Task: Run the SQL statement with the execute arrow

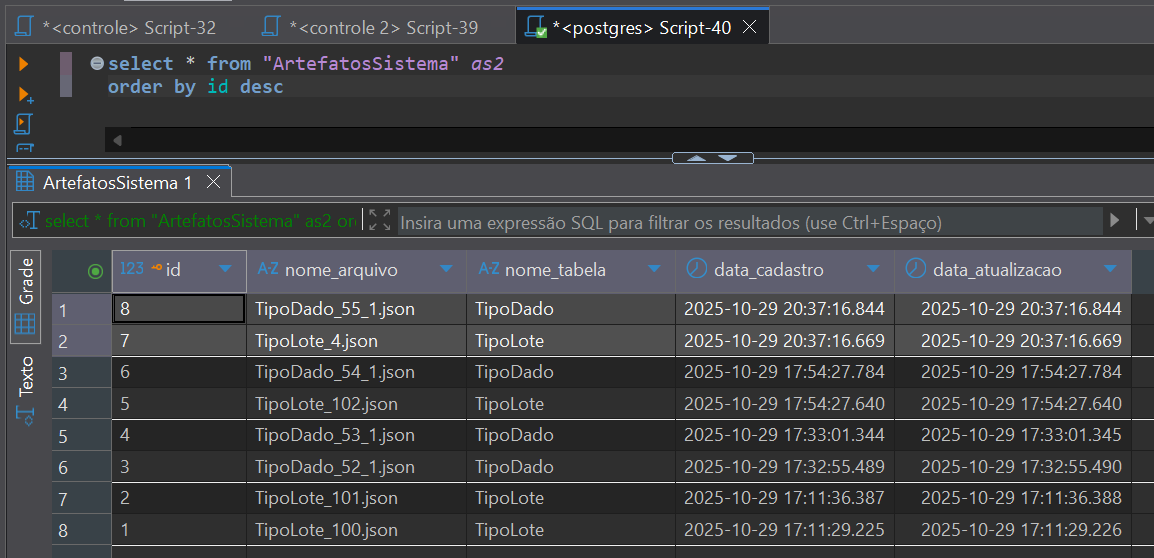Action: coord(24,64)
